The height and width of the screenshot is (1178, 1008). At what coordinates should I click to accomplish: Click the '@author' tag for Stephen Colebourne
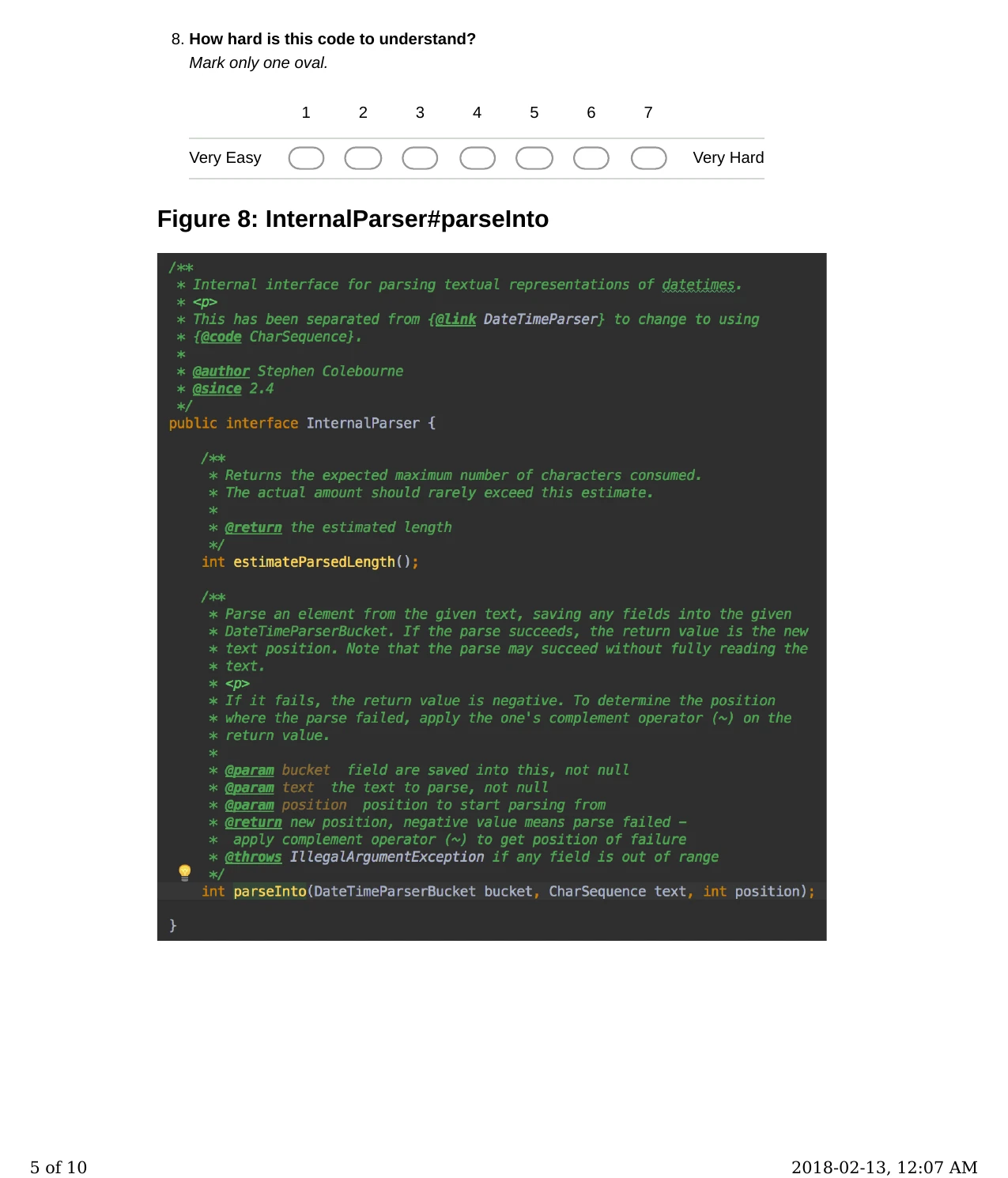221,372
